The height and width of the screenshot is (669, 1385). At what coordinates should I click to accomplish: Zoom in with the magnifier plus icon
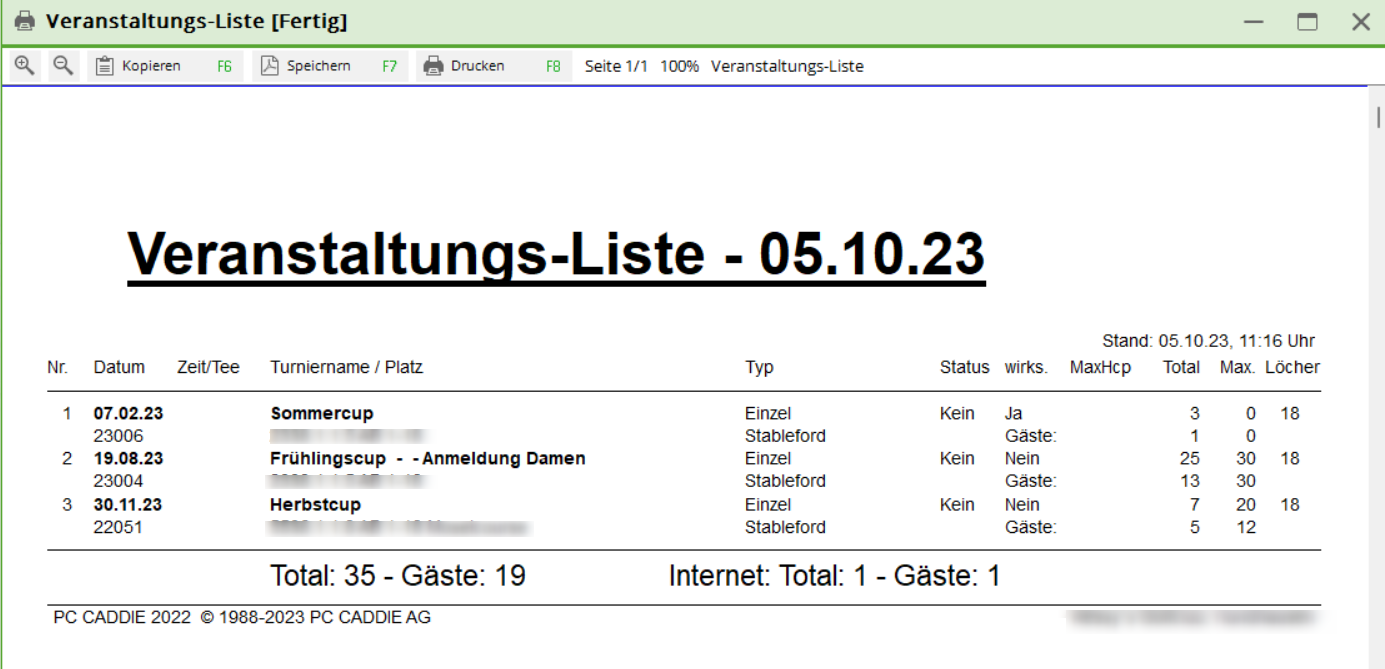click(x=25, y=66)
